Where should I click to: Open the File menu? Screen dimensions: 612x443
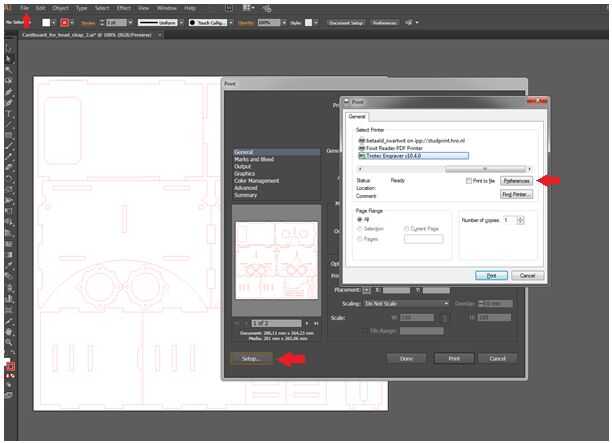tap(25, 8)
